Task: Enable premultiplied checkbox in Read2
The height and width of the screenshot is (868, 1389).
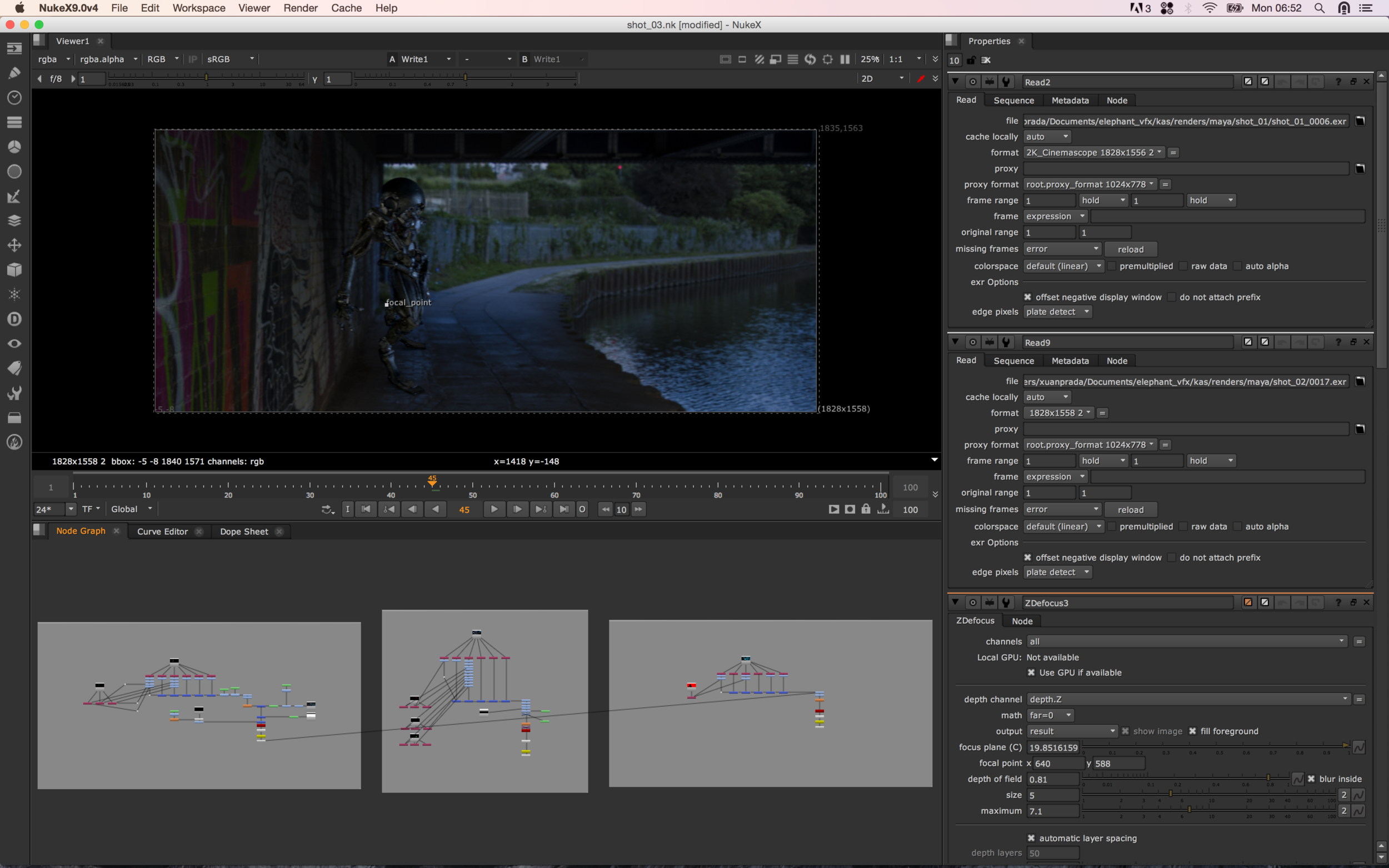Action: (x=1112, y=266)
